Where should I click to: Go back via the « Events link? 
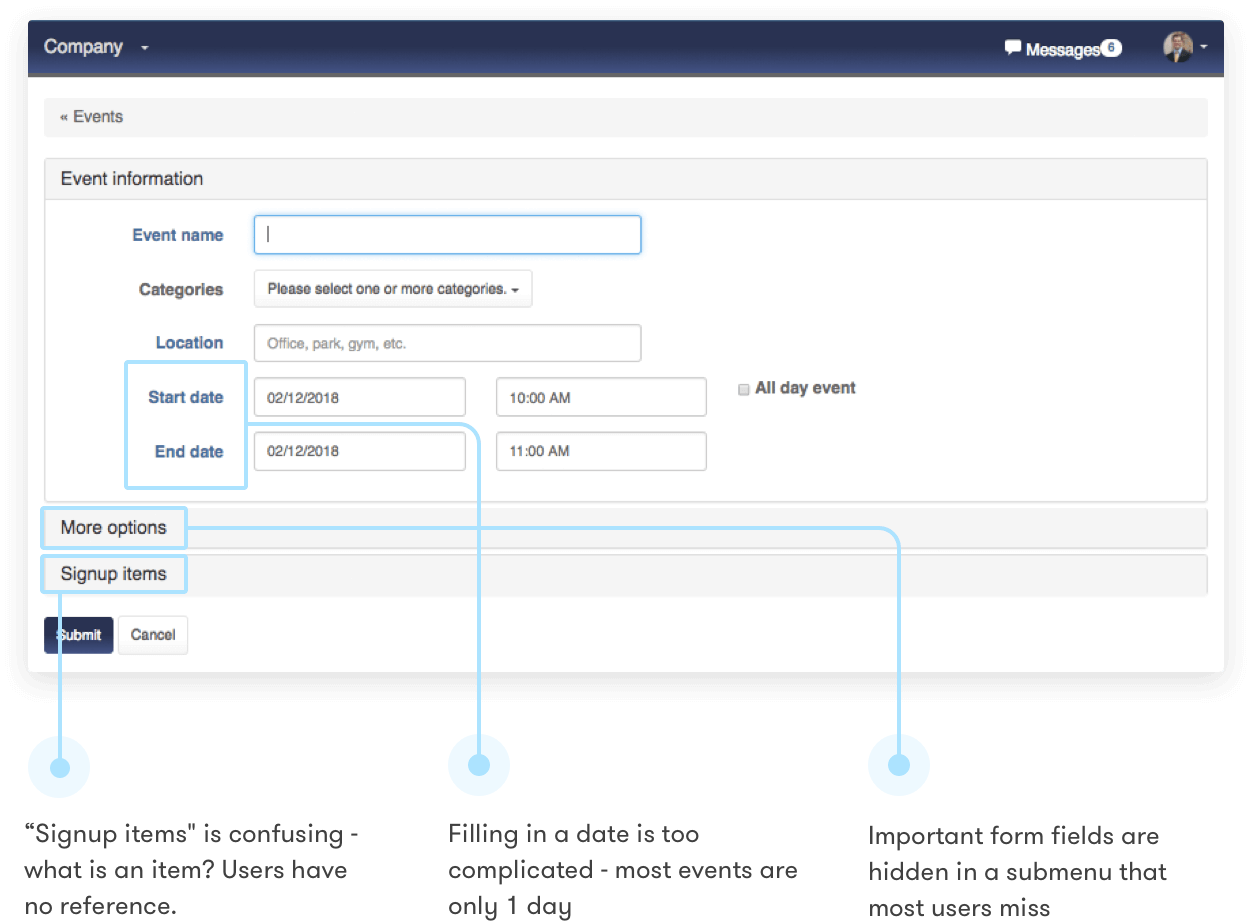pos(92,117)
